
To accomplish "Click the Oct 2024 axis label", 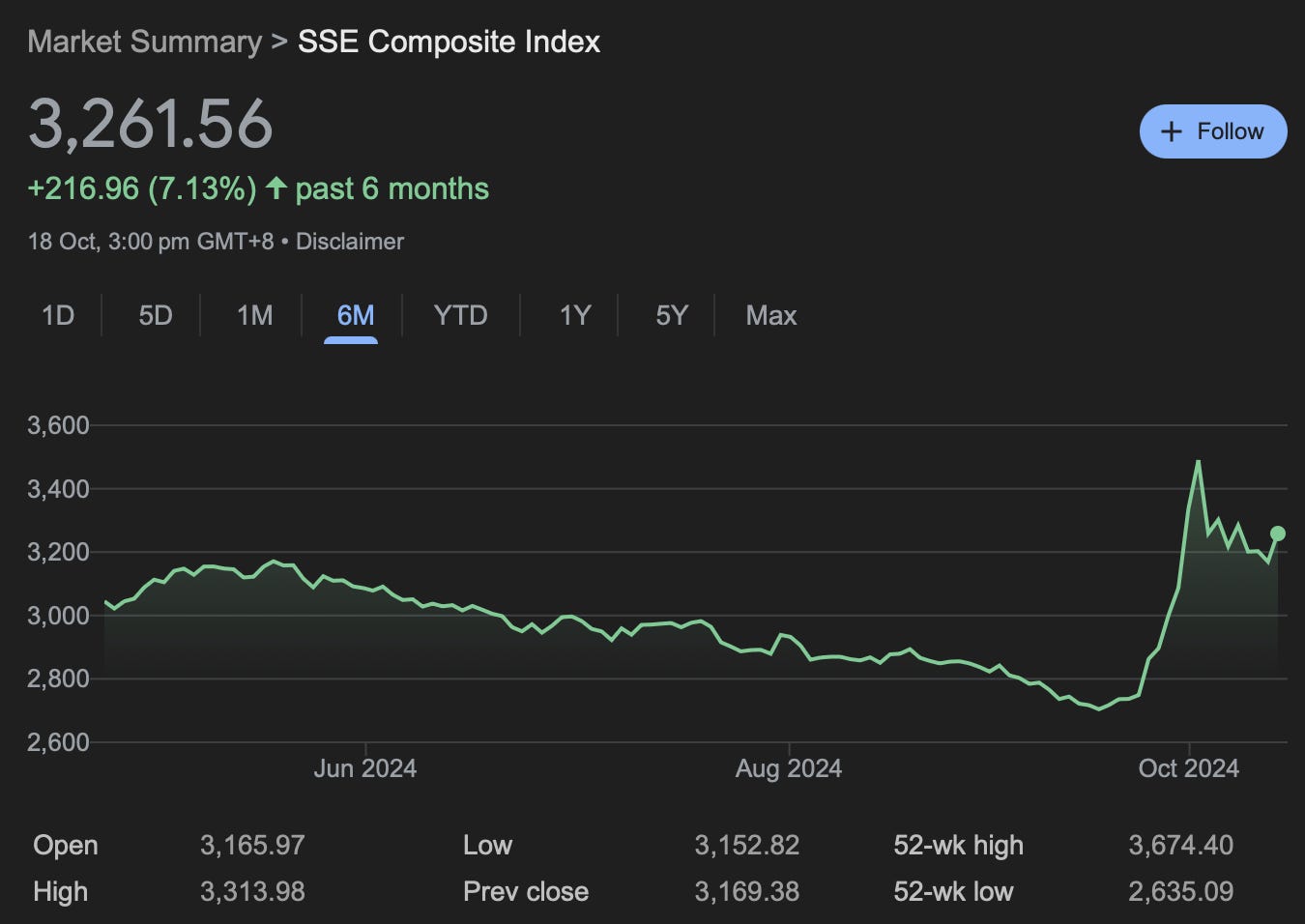I will [x=1189, y=768].
